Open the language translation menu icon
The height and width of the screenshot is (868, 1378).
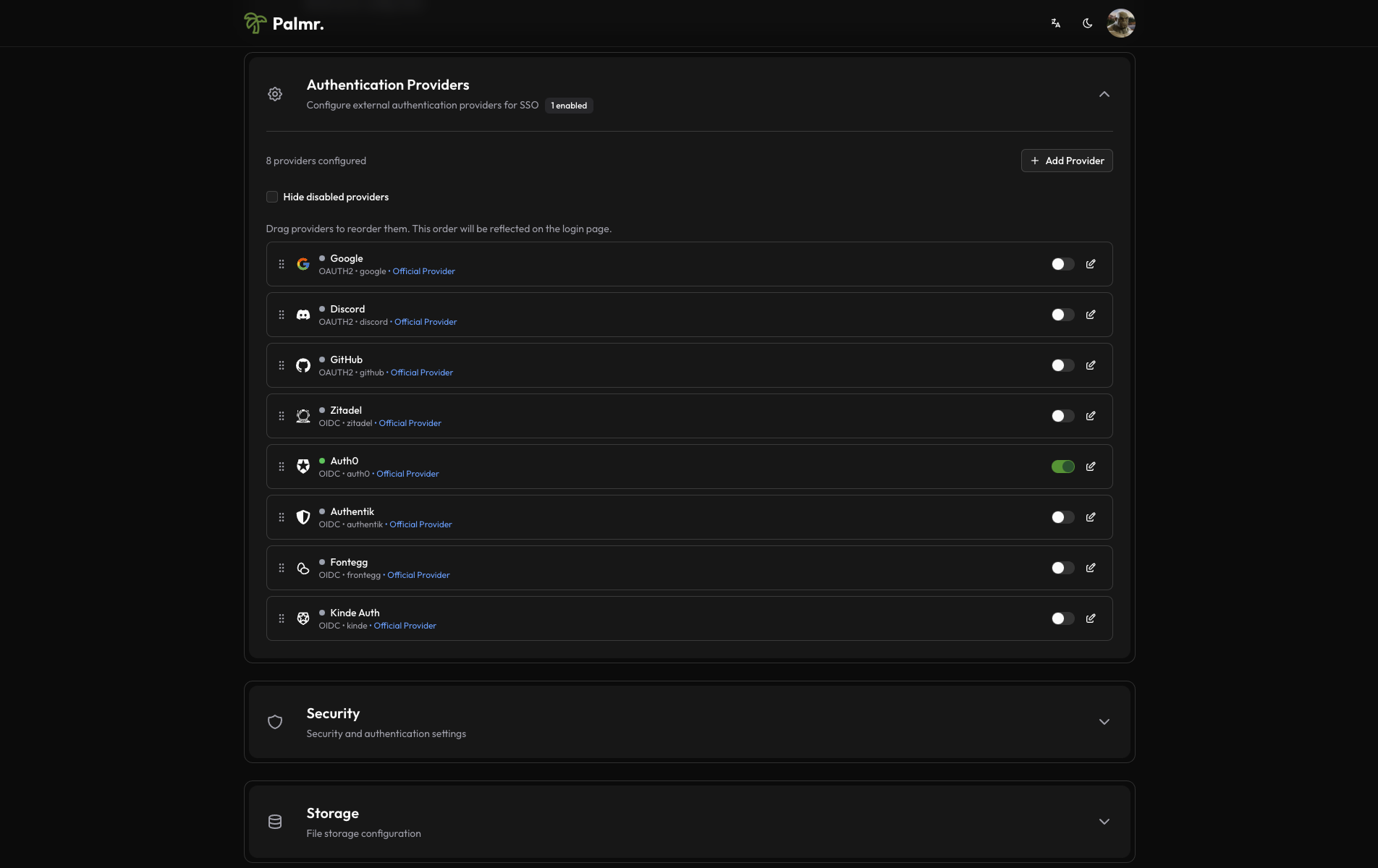coord(1056,23)
